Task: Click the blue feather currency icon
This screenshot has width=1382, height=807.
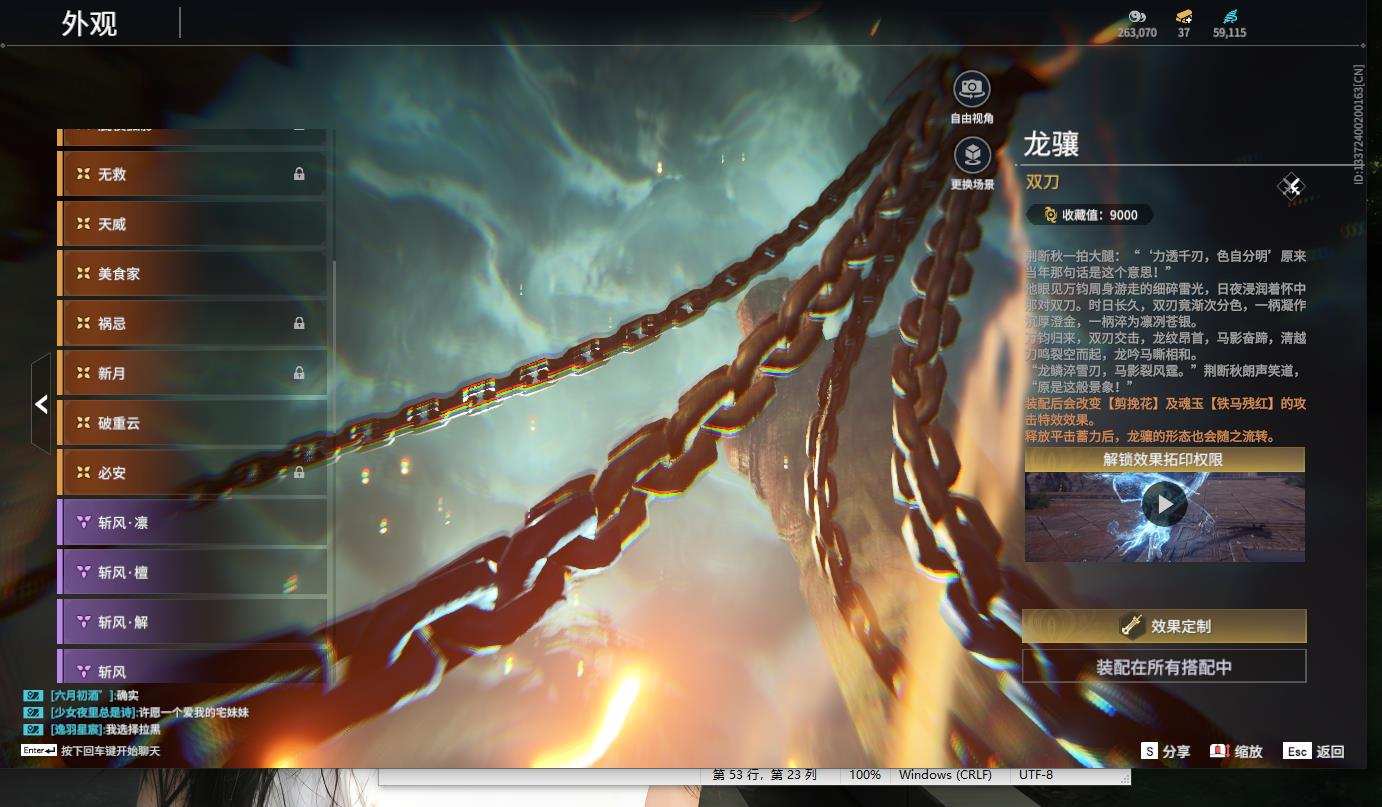Action: [x=1229, y=16]
